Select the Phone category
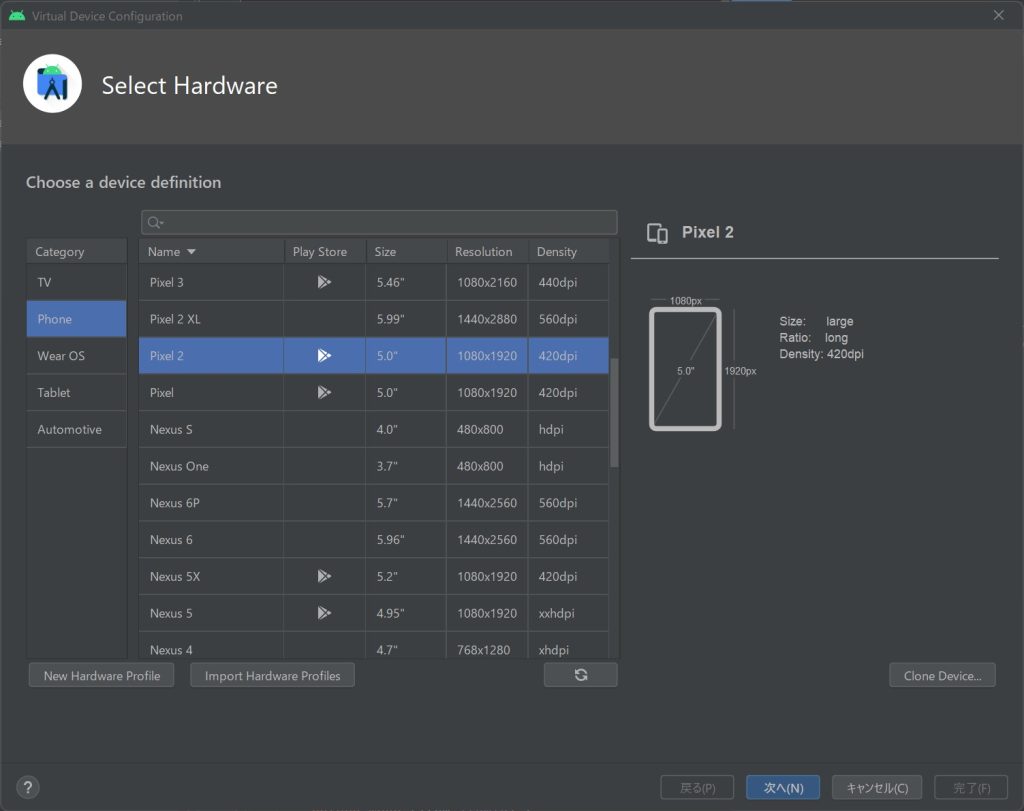 (76, 319)
